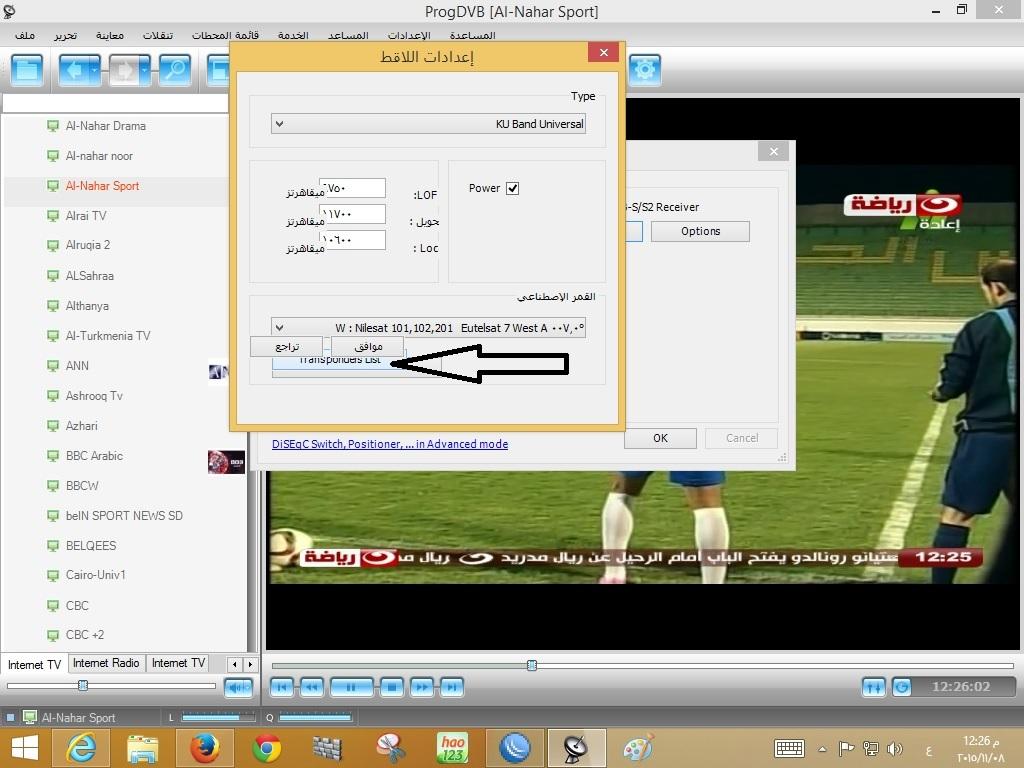This screenshot has width=1024, height=768.
Task: Click the channel search box above the list
Action: 116,104
